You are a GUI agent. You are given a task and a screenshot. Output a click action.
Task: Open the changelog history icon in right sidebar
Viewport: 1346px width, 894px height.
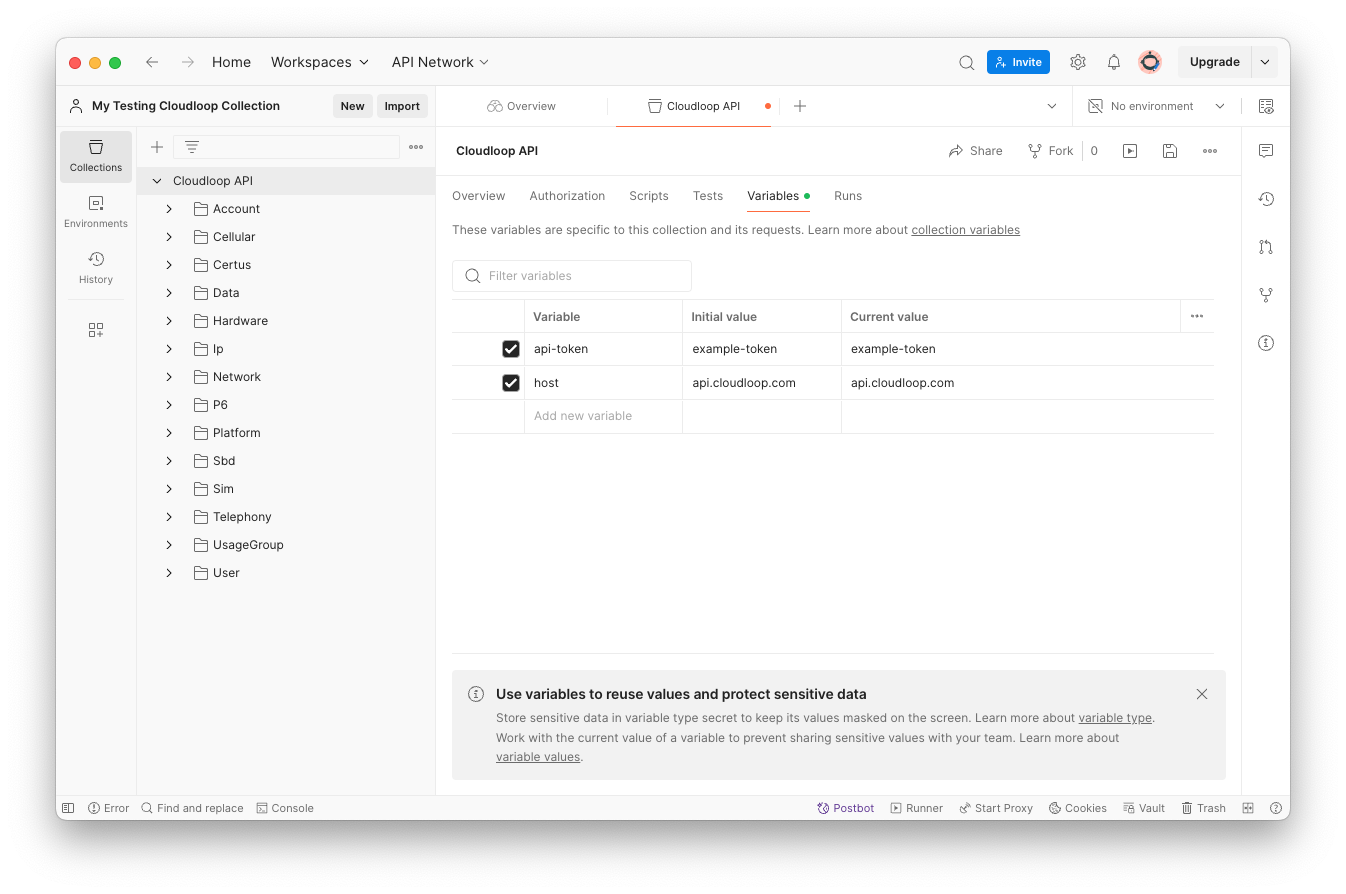point(1266,199)
